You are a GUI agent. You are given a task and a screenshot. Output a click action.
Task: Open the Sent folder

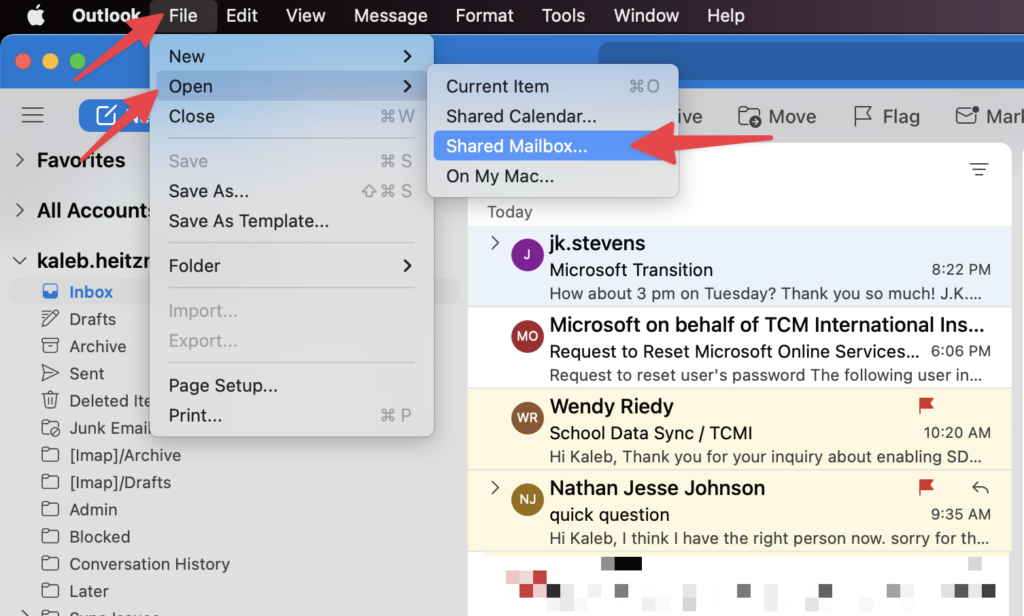pos(86,373)
